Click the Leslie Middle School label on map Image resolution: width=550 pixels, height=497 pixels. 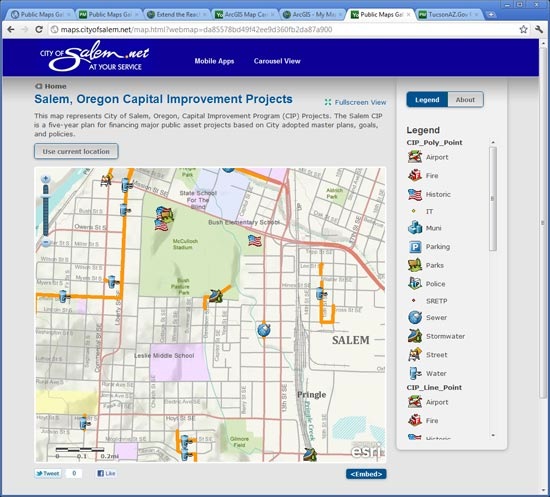[x=164, y=356]
